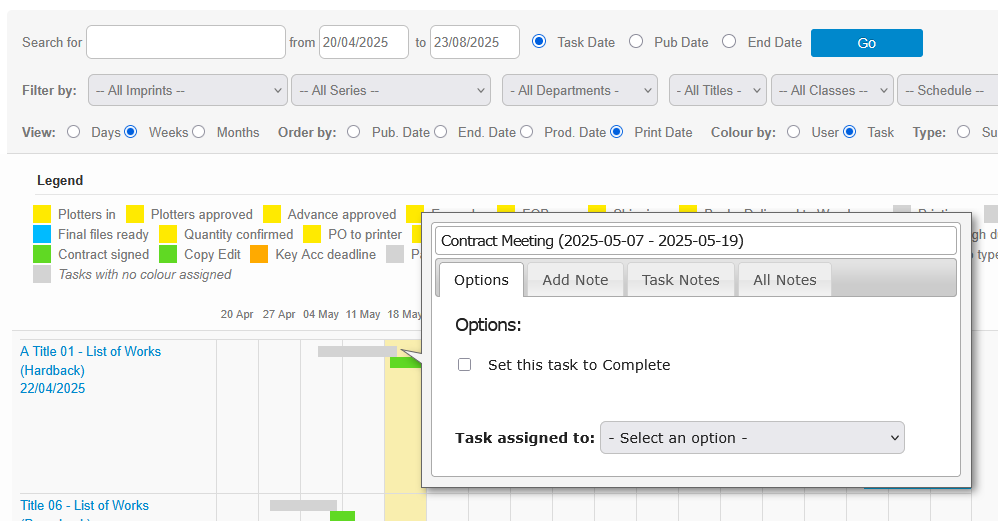Select the Task Date radio button
Image resolution: width=998 pixels, height=521 pixels.
click(539, 41)
